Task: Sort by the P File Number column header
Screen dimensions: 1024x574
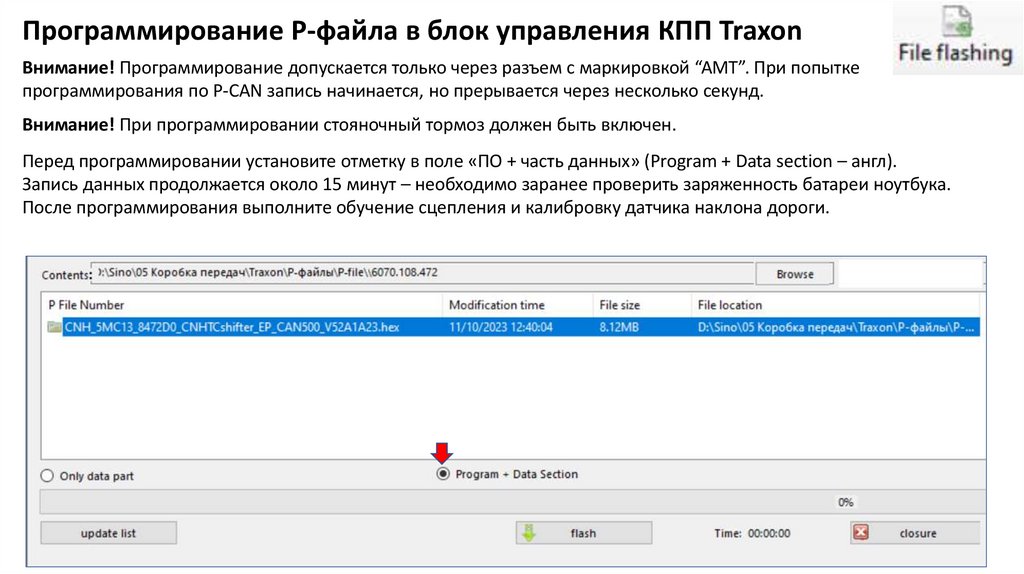Action: point(242,305)
